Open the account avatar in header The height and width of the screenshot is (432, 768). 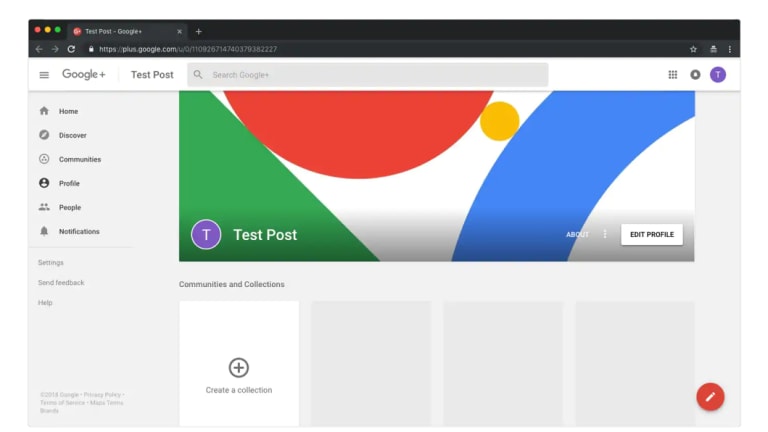click(718, 74)
